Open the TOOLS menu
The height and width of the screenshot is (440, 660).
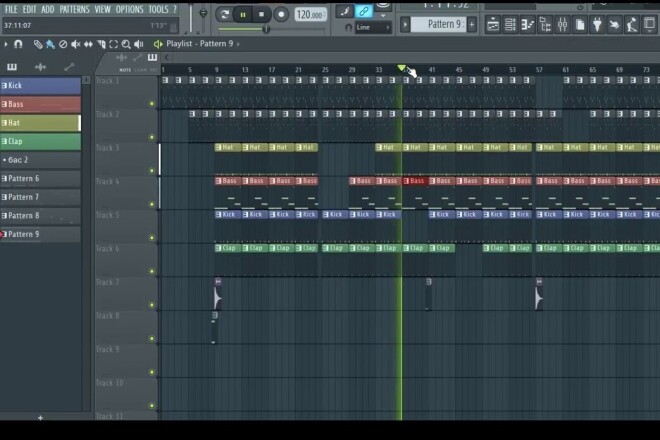[x=158, y=9]
